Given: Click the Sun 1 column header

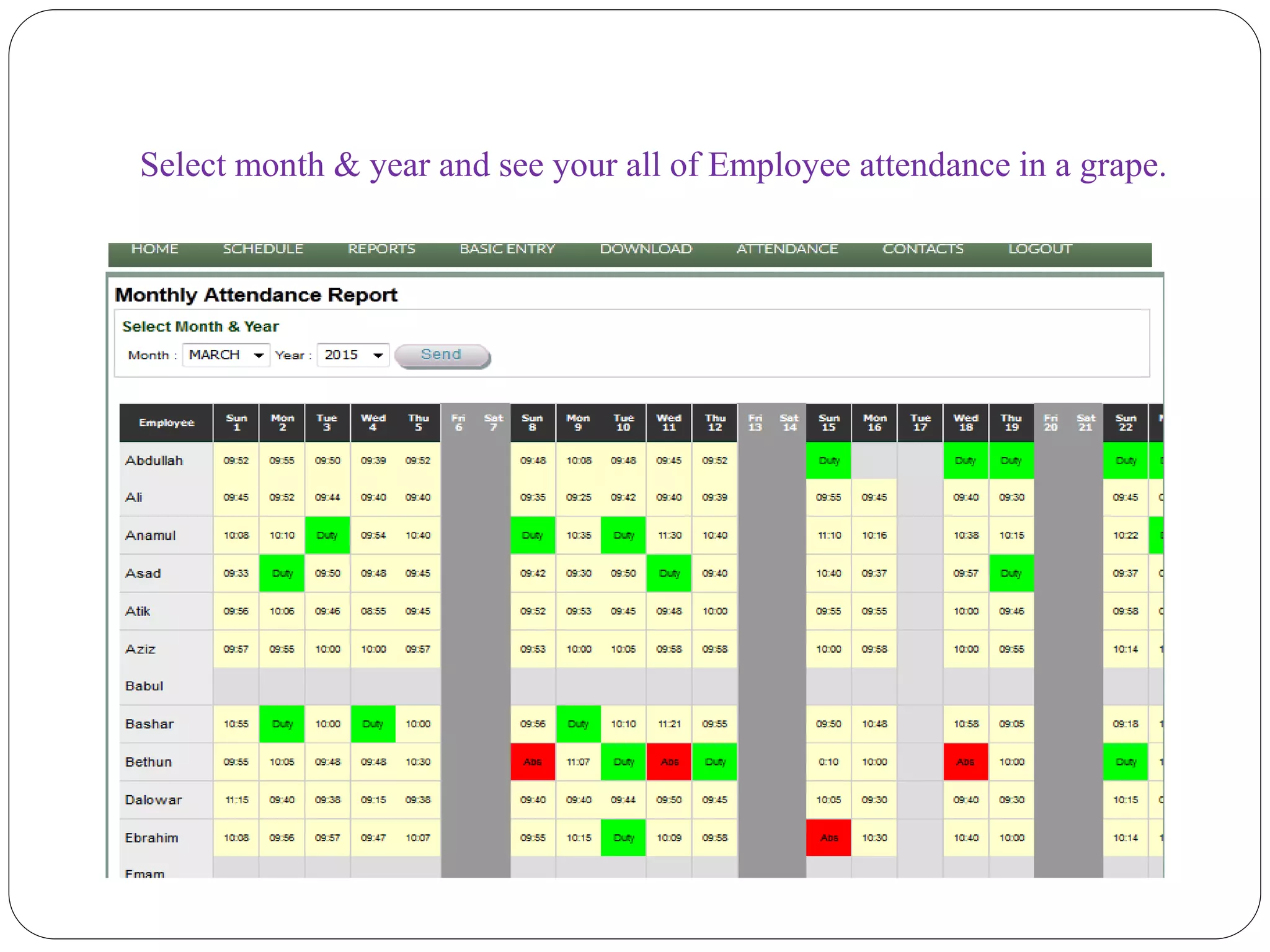Looking at the screenshot, I should coord(236,423).
